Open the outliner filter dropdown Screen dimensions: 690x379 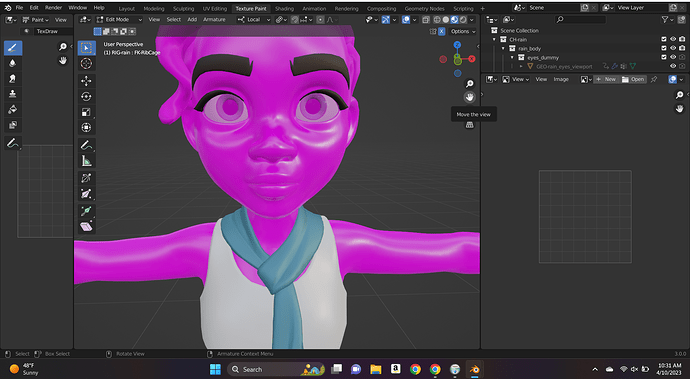click(667, 19)
